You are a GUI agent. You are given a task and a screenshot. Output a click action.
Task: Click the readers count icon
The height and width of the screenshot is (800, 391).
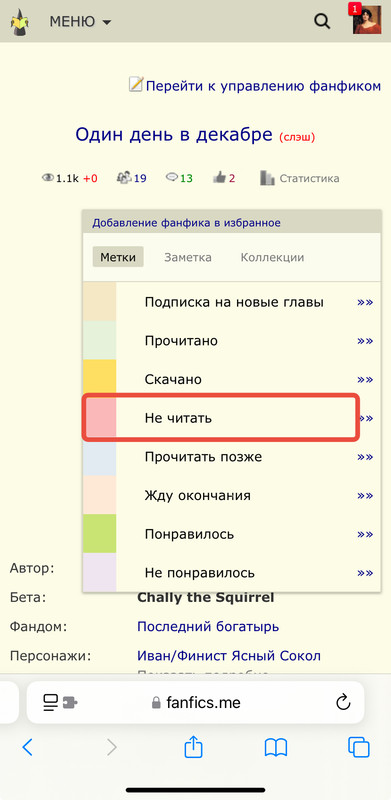[124, 178]
